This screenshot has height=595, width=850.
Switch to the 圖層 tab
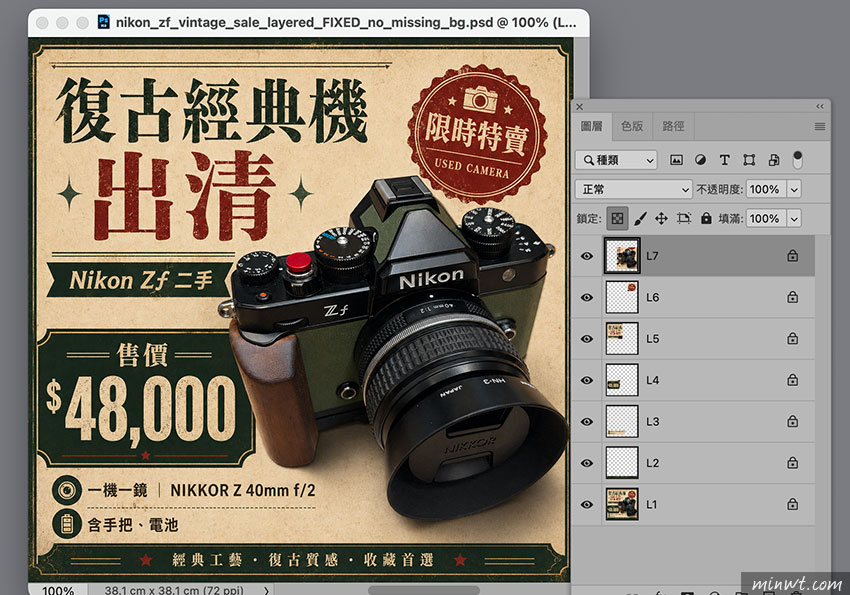pos(591,126)
